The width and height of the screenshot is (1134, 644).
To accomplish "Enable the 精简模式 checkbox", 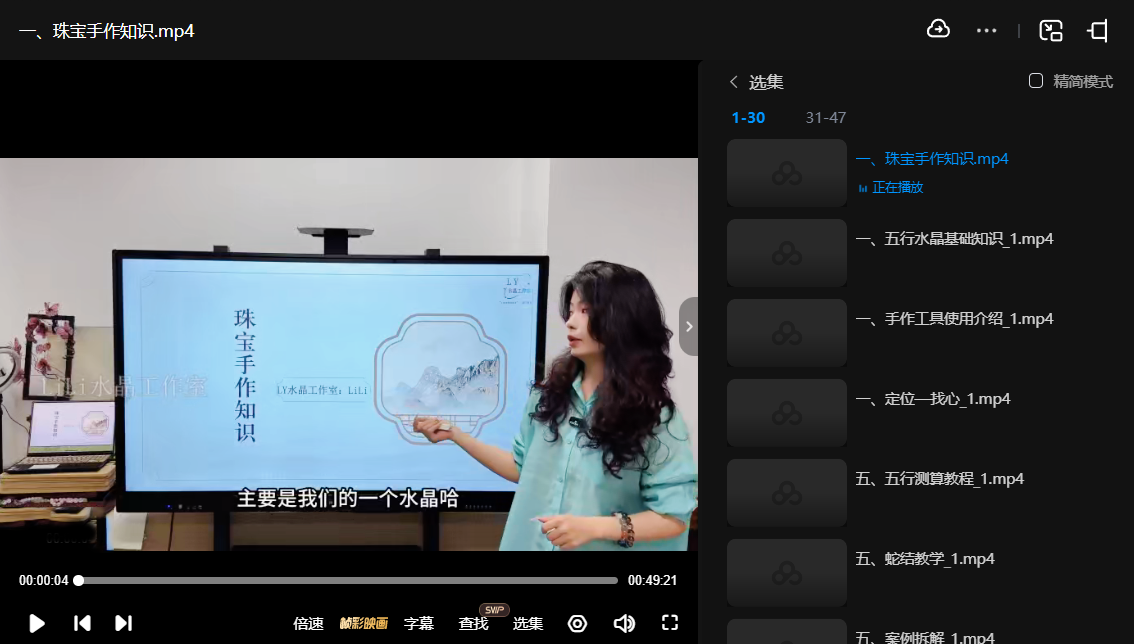I will point(1036,81).
